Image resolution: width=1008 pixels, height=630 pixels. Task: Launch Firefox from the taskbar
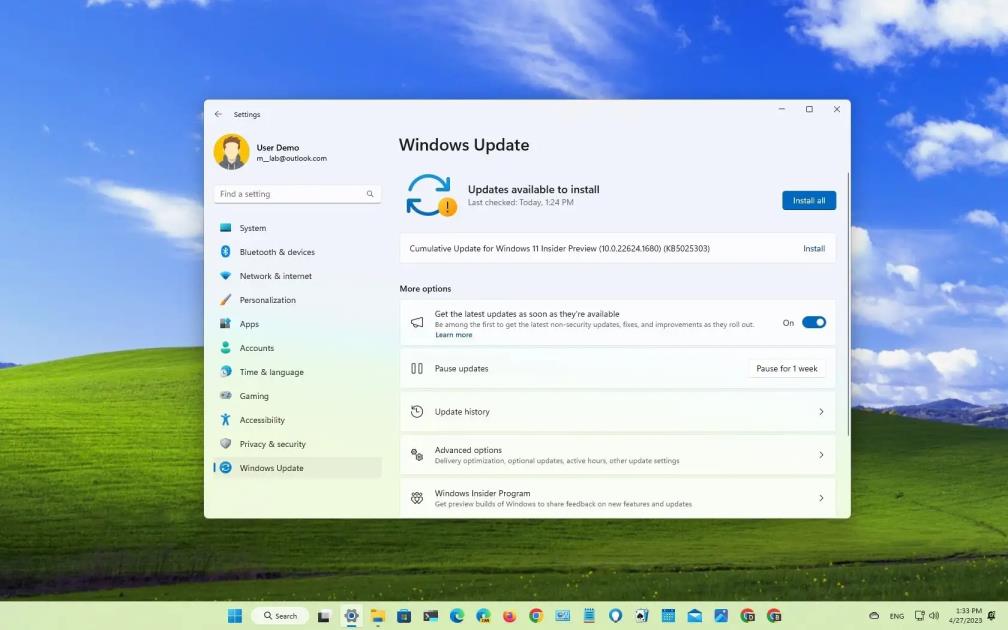tap(509, 616)
